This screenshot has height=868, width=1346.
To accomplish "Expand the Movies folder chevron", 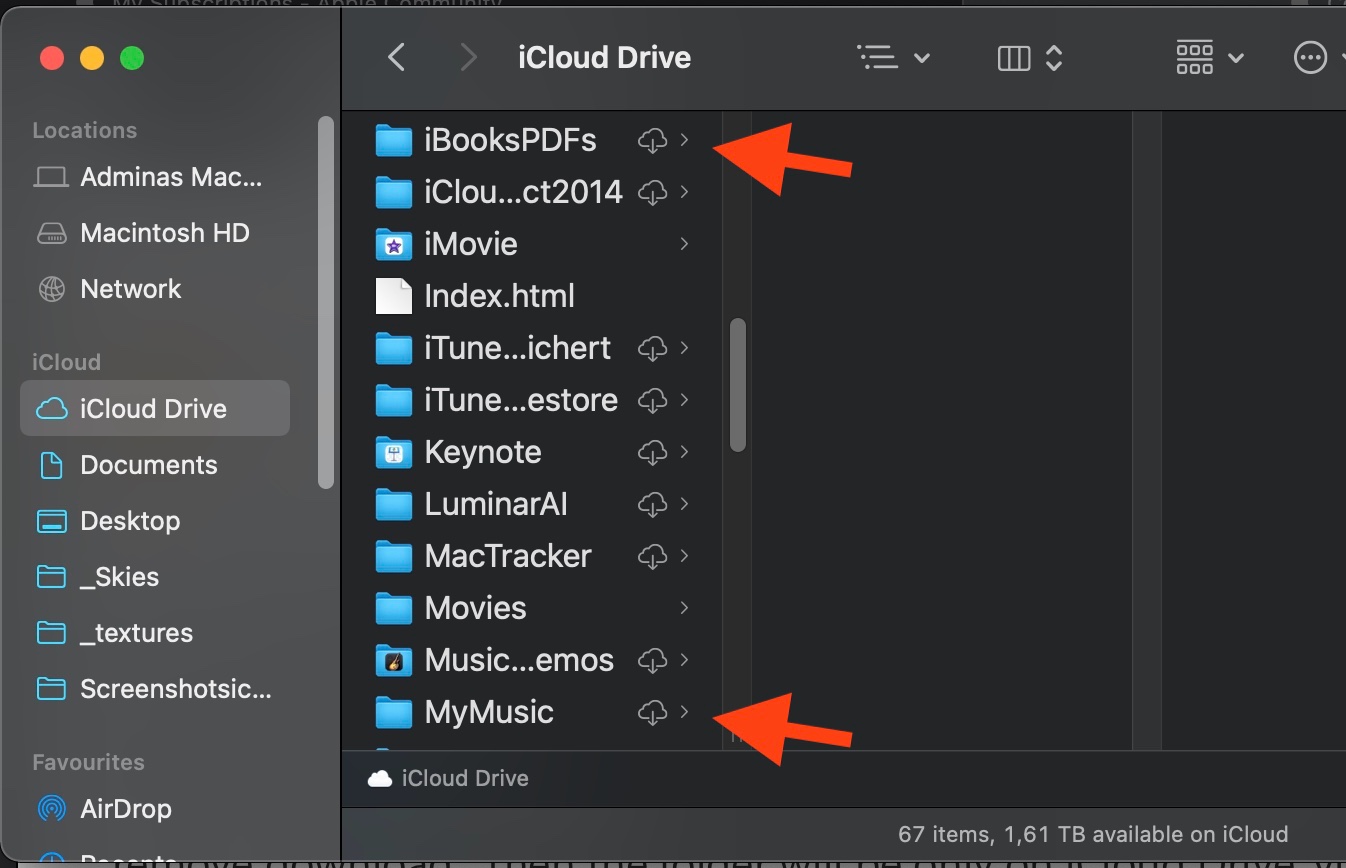I will click(685, 608).
